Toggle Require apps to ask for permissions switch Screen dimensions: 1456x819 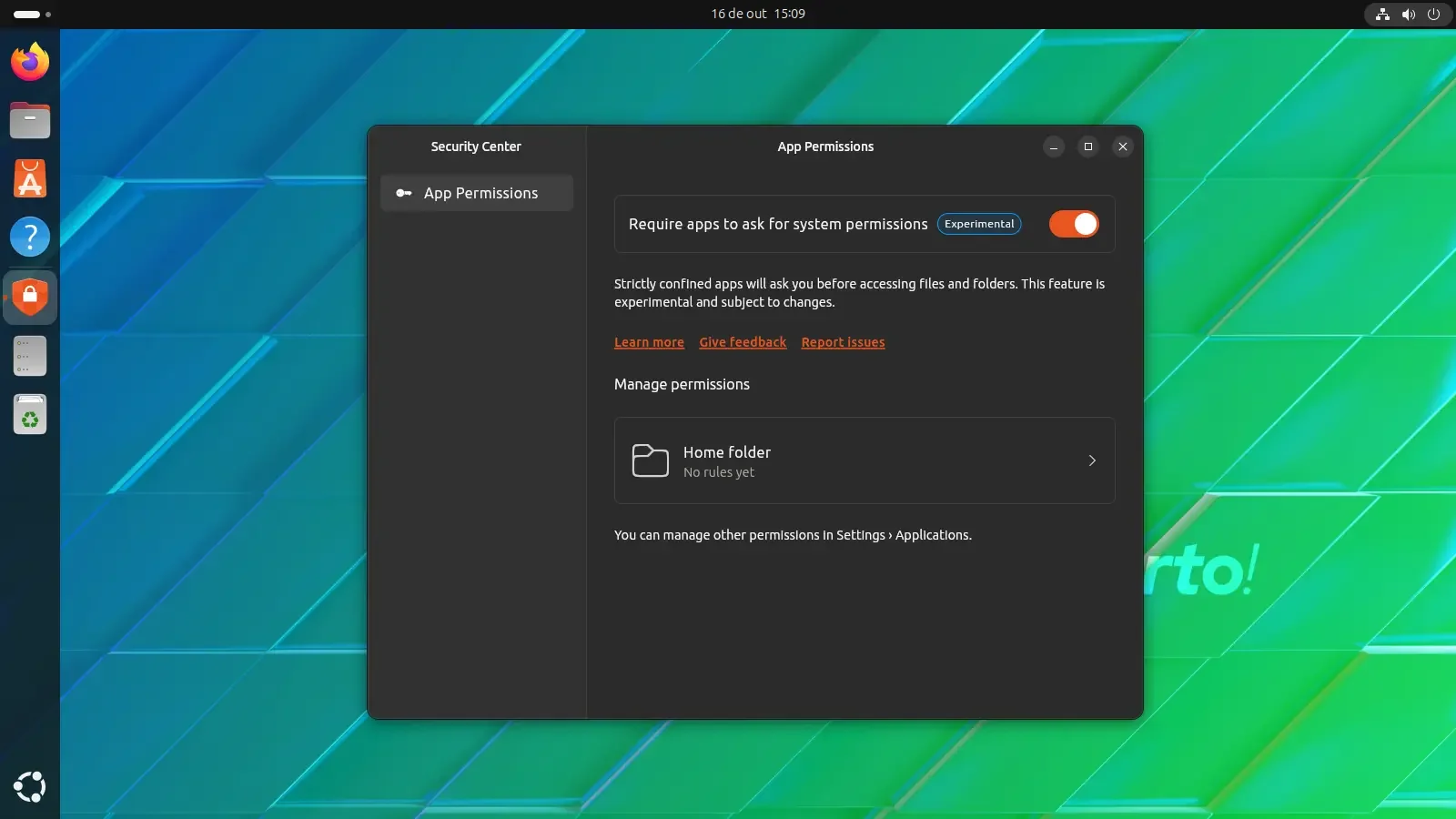pos(1074,224)
